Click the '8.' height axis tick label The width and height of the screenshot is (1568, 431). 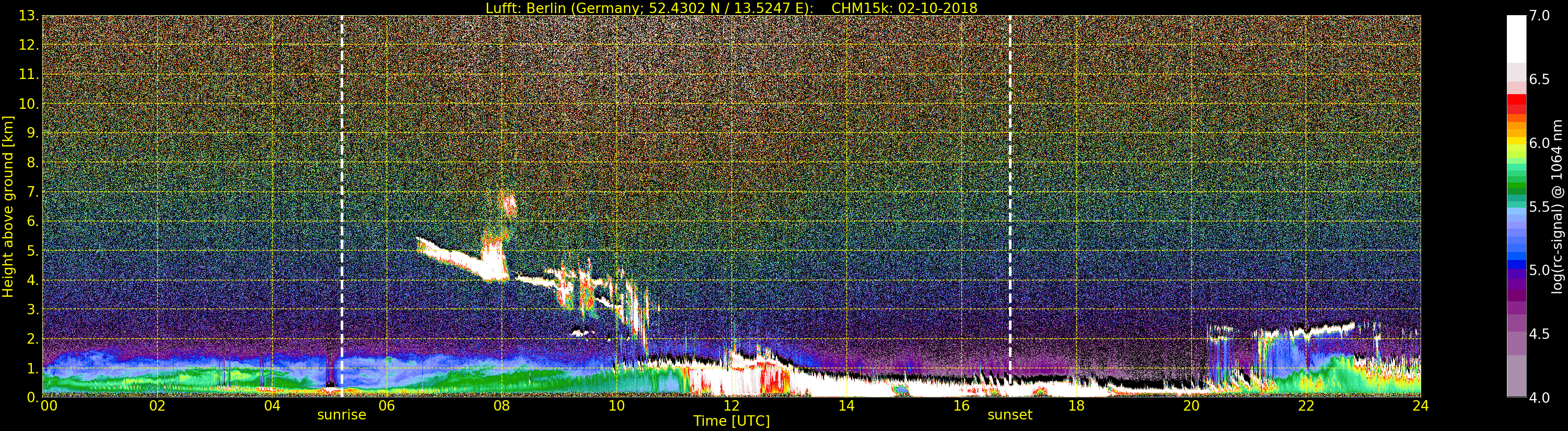pyautogui.click(x=33, y=162)
